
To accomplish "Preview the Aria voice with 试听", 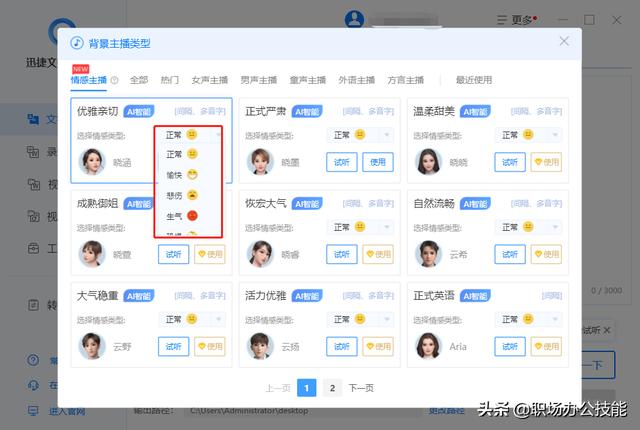I will tap(510, 347).
